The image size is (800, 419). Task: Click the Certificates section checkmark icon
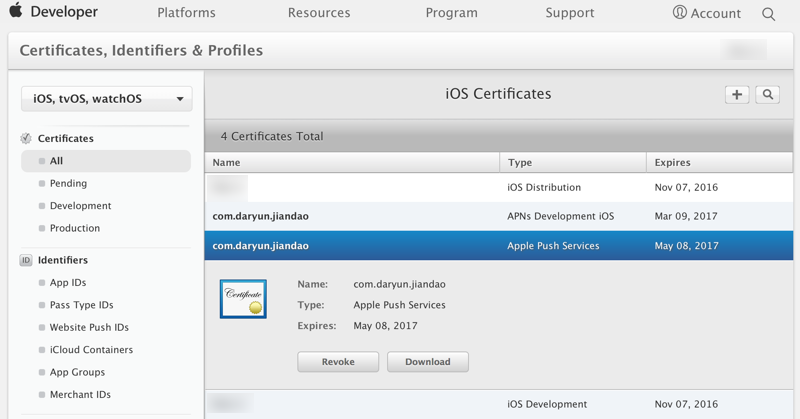[26, 138]
